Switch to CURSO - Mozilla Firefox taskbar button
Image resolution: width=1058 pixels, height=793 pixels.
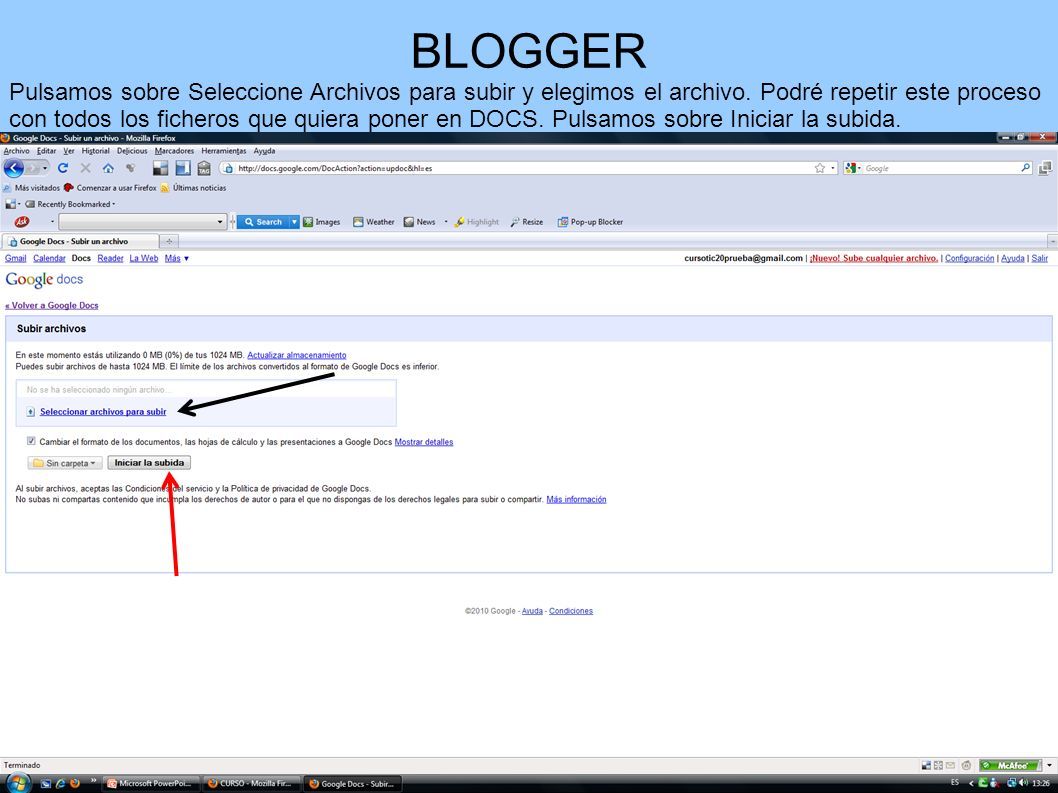point(252,784)
